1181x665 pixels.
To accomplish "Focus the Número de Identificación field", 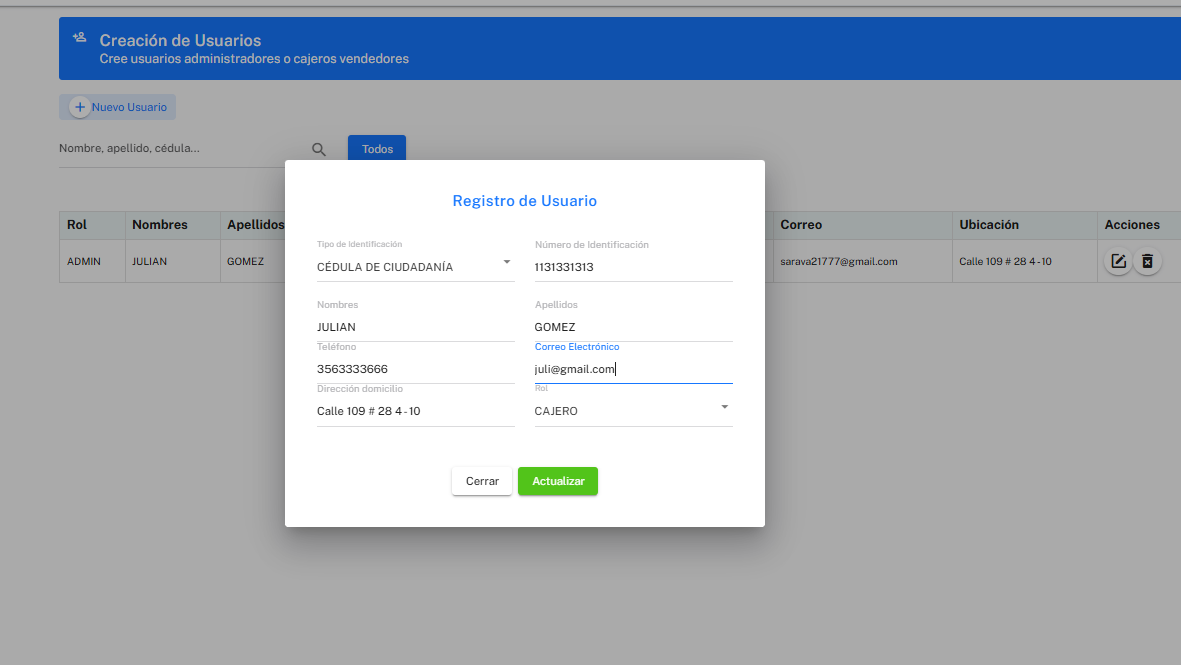I will pos(633,267).
